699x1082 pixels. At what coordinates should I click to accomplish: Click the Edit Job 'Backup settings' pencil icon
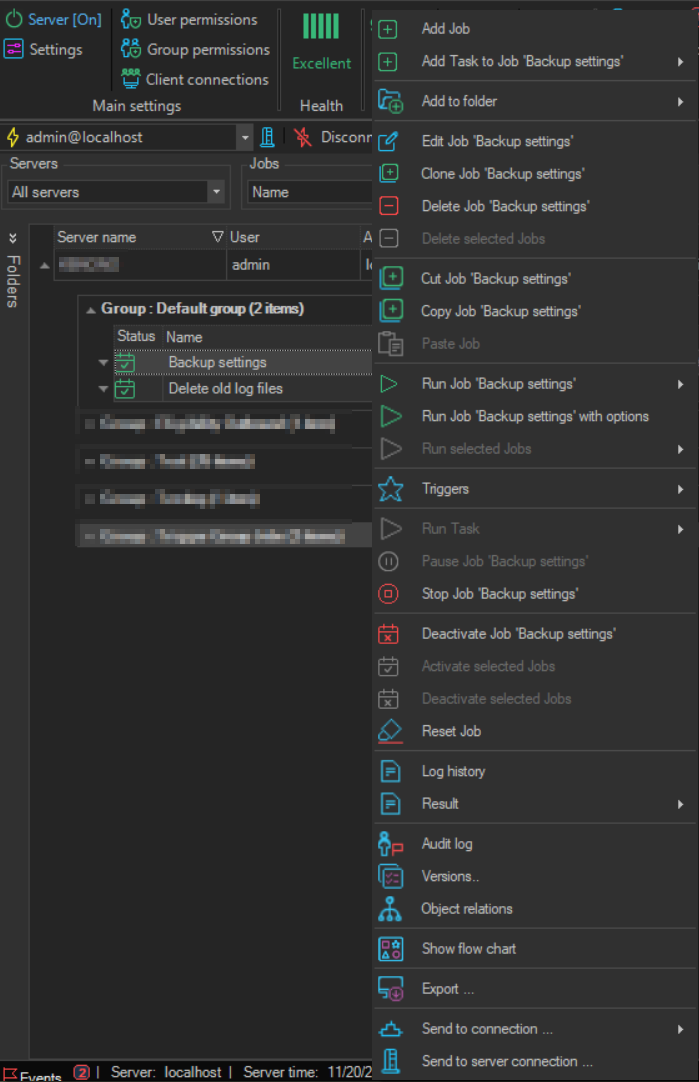click(x=390, y=141)
